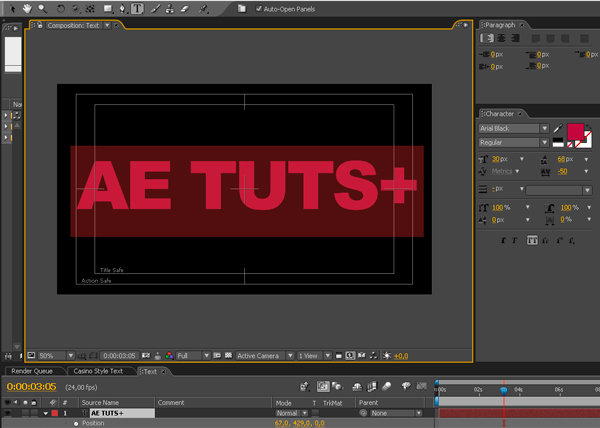Screen dimensions: 600x428
Task: Click the +0,0 exposure value
Action: 401,356
